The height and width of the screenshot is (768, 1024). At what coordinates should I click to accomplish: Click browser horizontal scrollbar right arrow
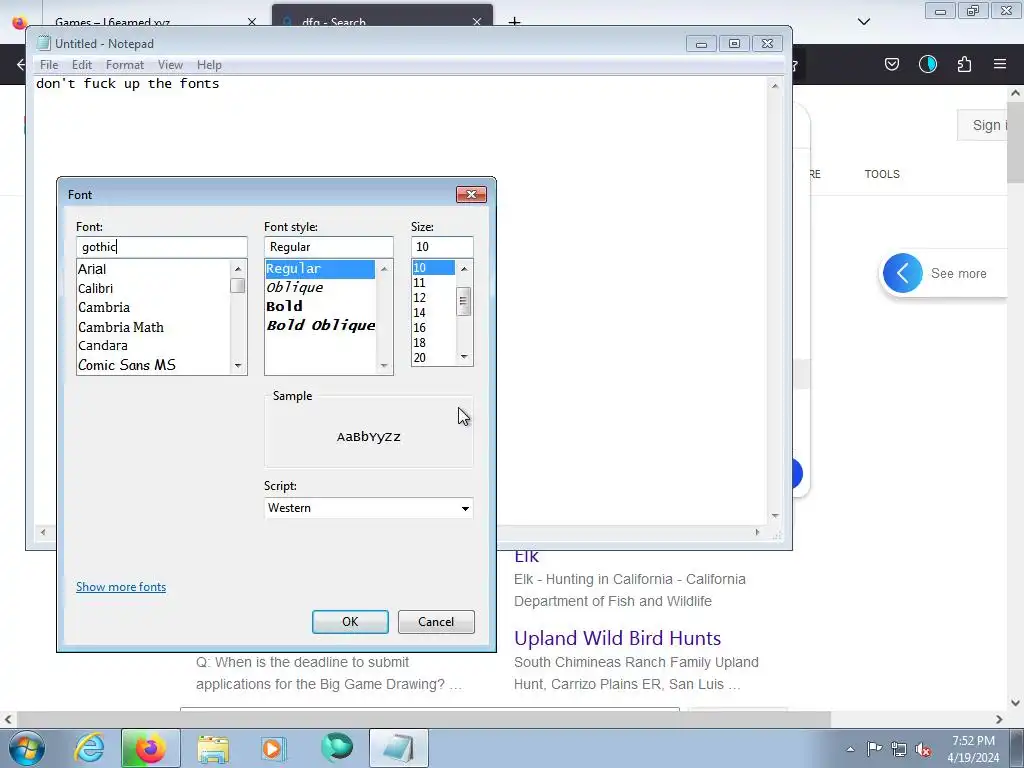coord(999,719)
